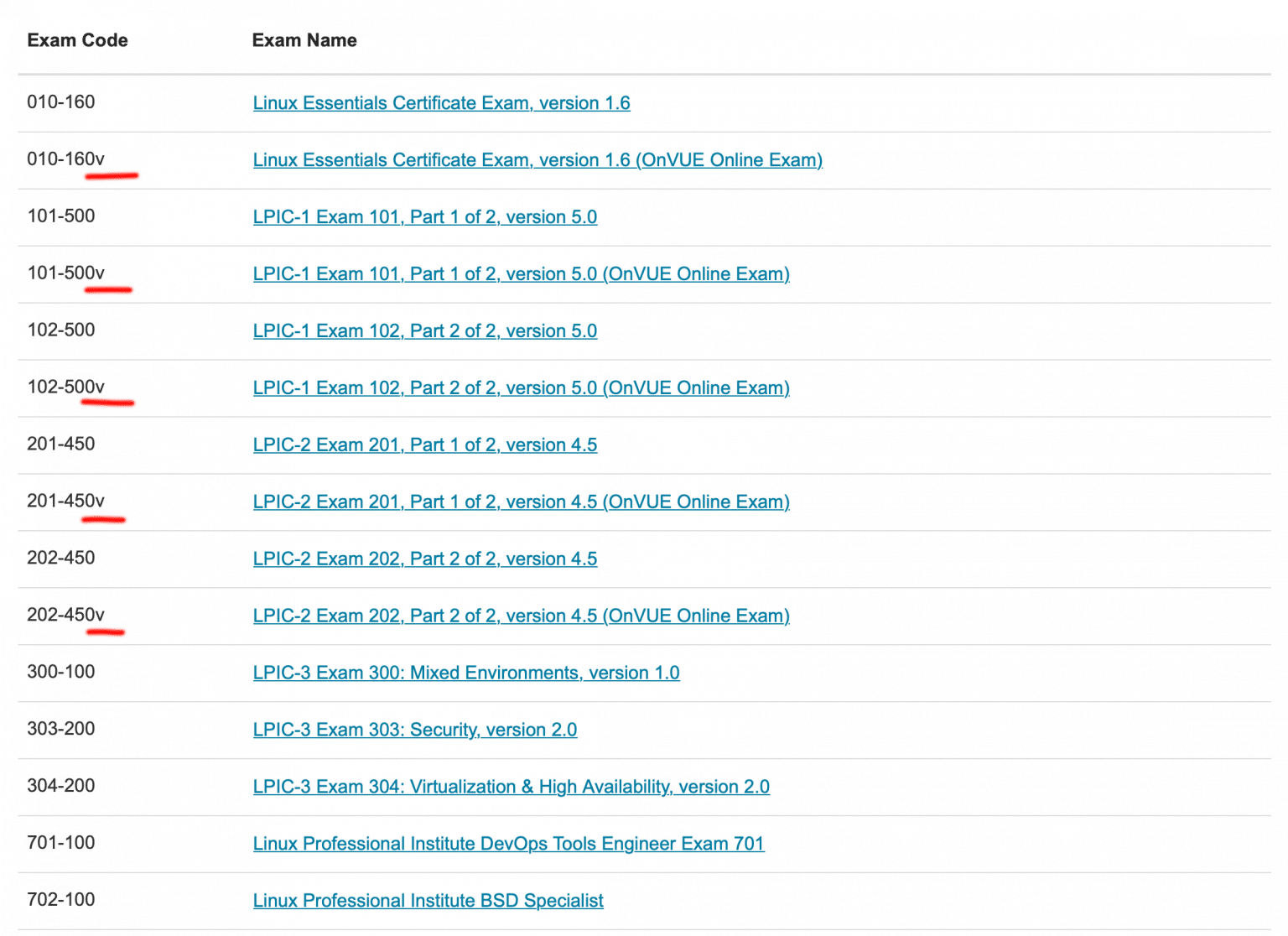Open LPIC-2 Exam 201 version 4.5 link
The image size is (1288, 936).
pos(424,445)
